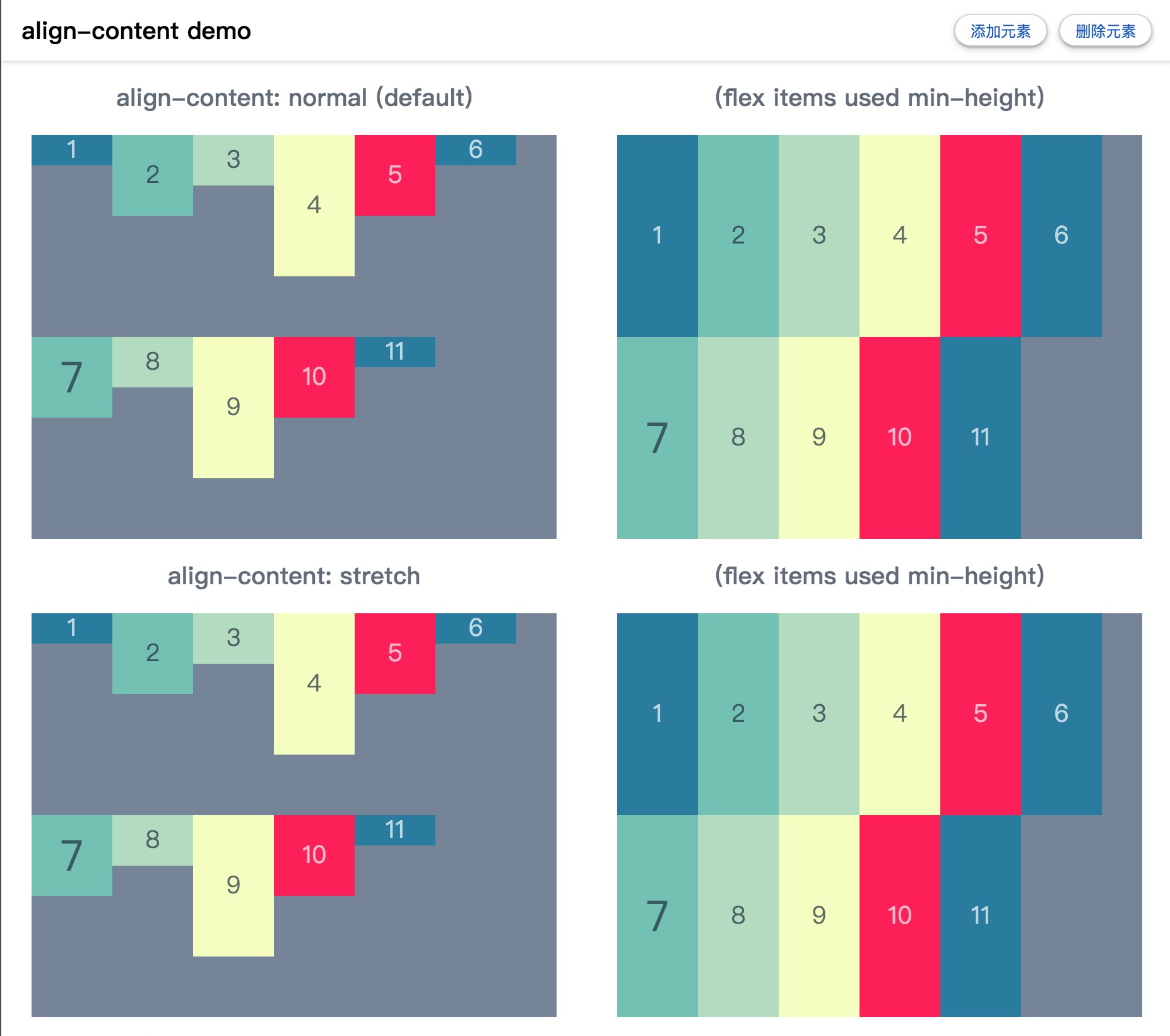Click red block 10 in stretch demo

pos(314,855)
